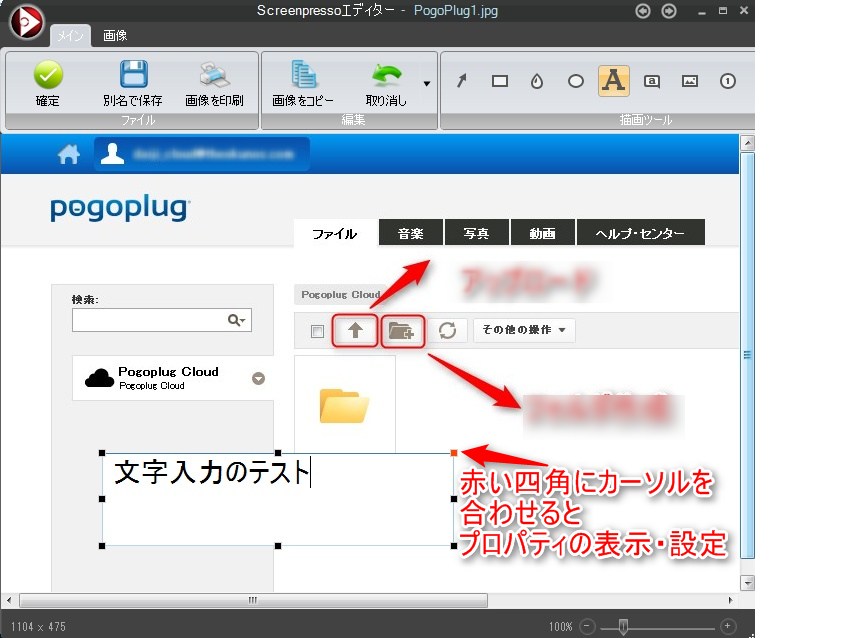The width and height of the screenshot is (855, 638).
Task: Select the Ellipse drawing tool
Action: pos(576,81)
